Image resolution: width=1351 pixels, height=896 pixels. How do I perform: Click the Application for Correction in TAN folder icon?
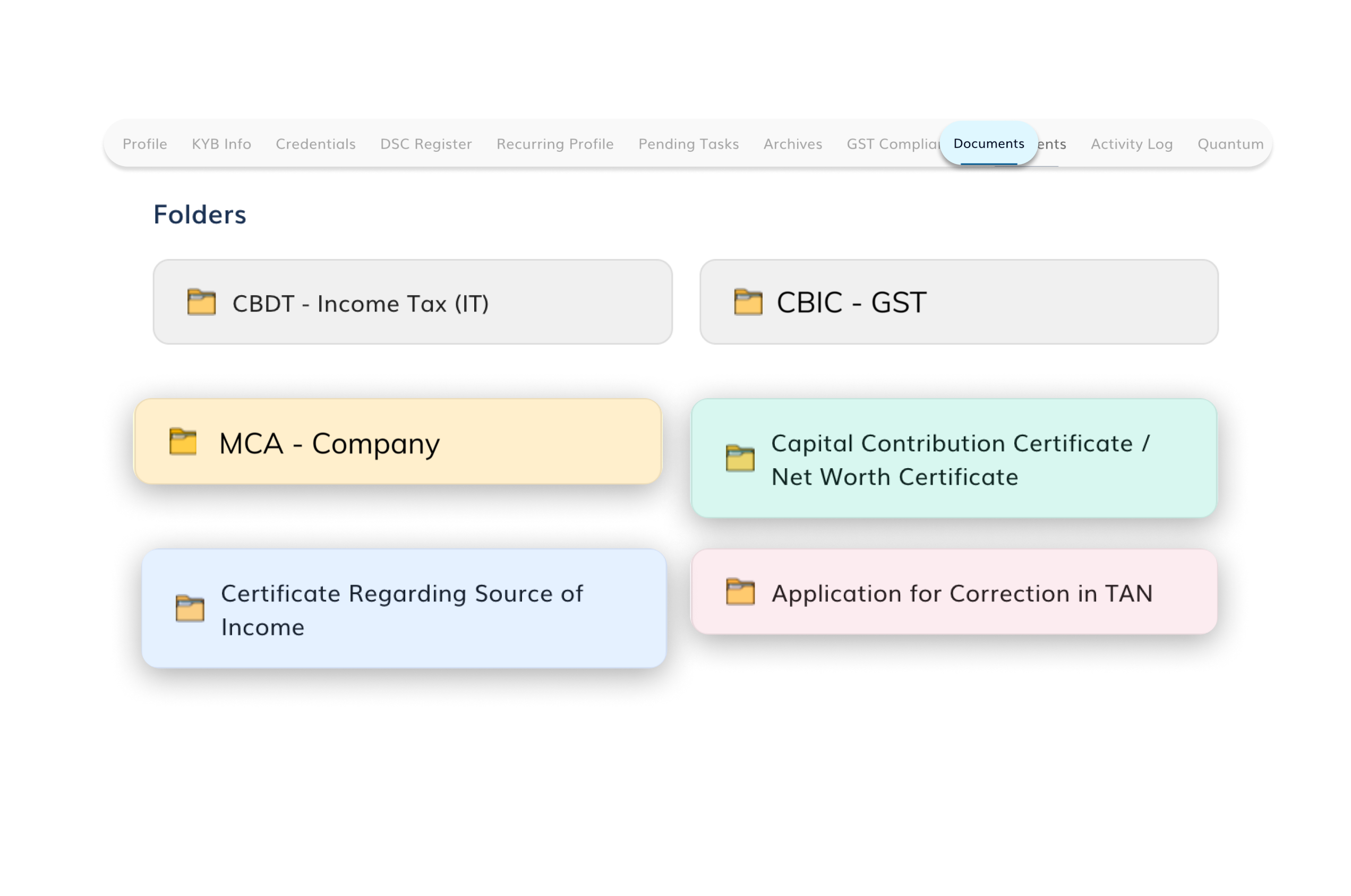(x=740, y=592)
